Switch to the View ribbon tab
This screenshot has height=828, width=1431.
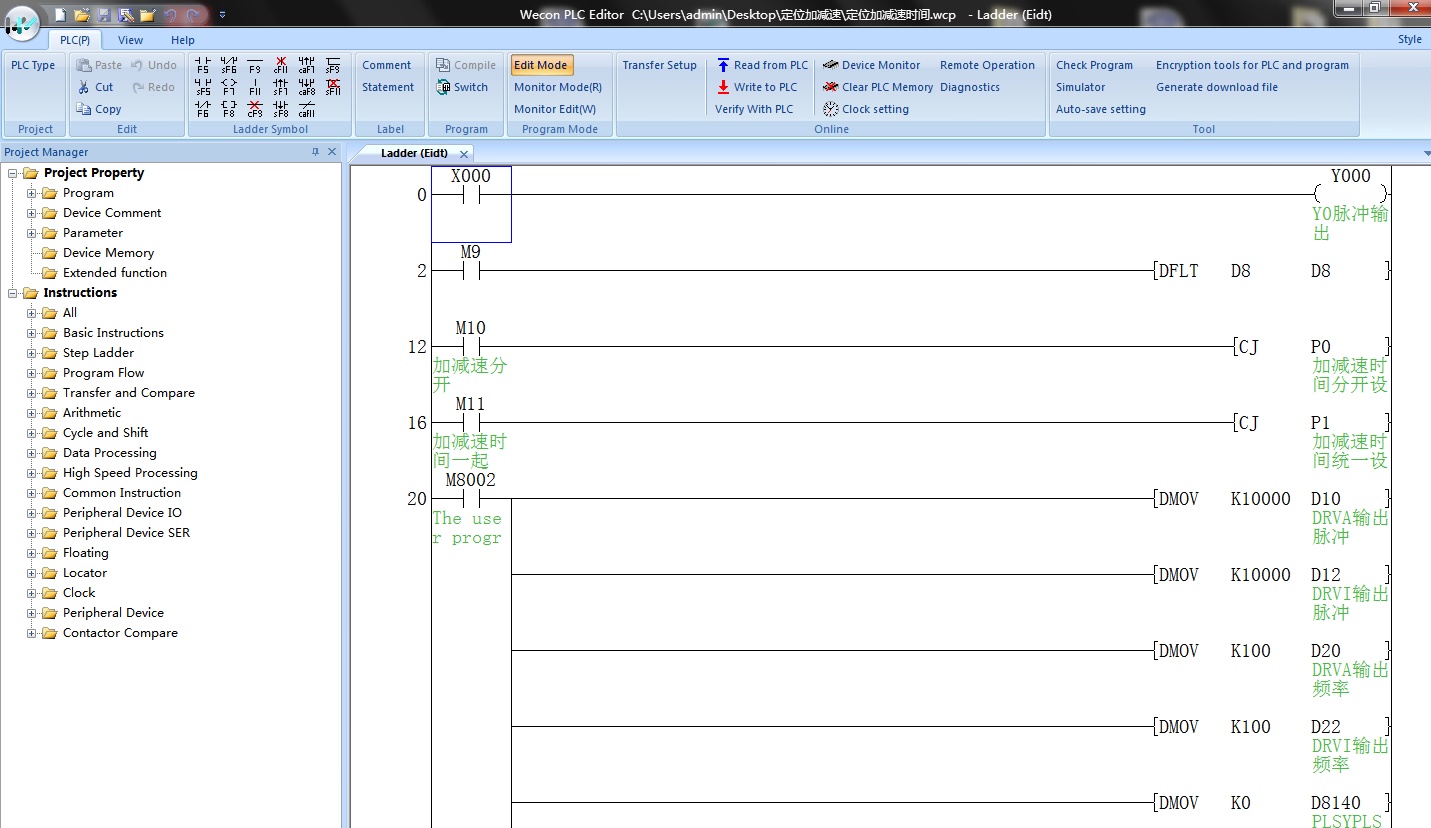click(x=130, y=40)
